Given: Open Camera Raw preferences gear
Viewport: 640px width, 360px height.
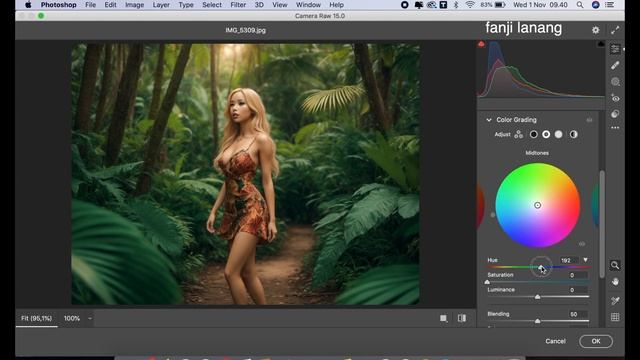Looking at the screenshot, I should 596,30.
